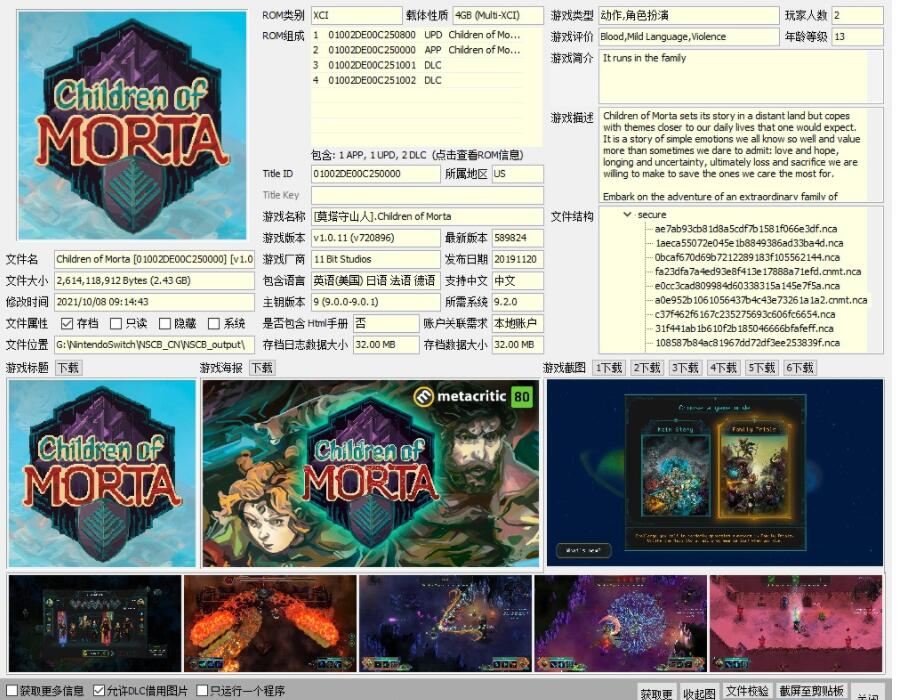Click the 游戏厂商 field 11 Bit Studios

point(376,259)
